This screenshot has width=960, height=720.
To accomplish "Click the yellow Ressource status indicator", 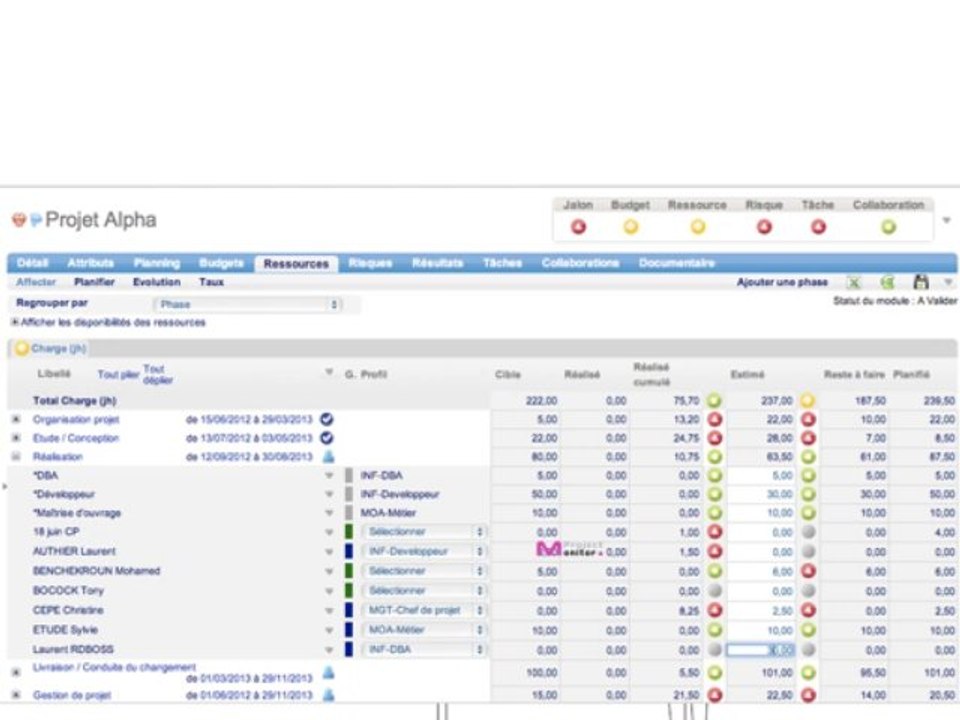I will [697, 227].
